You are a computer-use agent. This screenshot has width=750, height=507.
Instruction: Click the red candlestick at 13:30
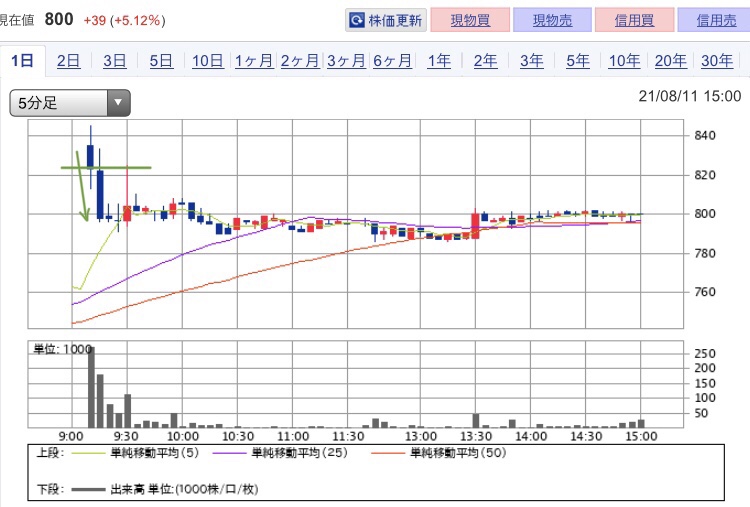pyautogui.click(x=475, y=225)
